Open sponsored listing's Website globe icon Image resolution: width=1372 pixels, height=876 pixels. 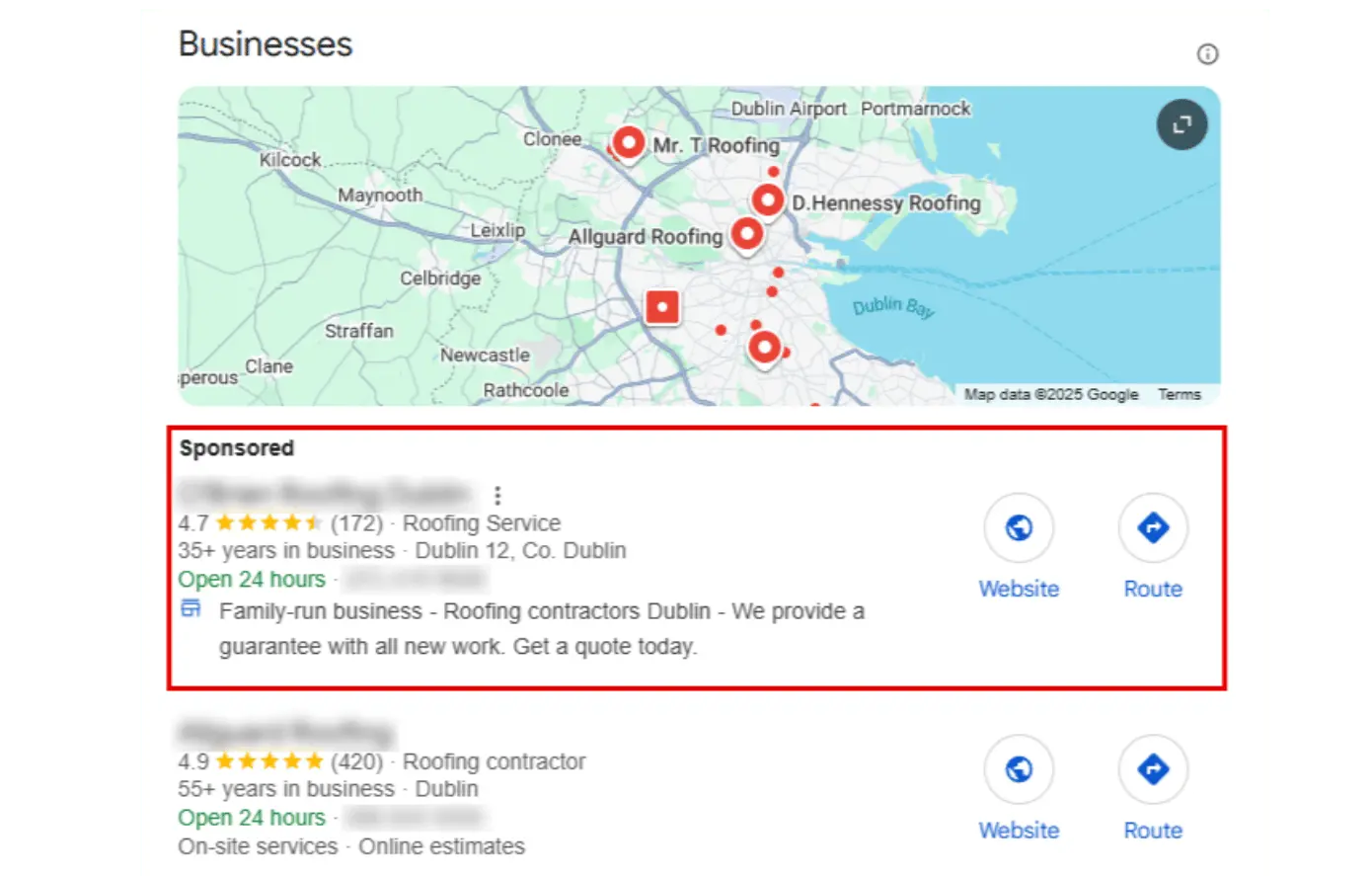(x=1019, y=528)
